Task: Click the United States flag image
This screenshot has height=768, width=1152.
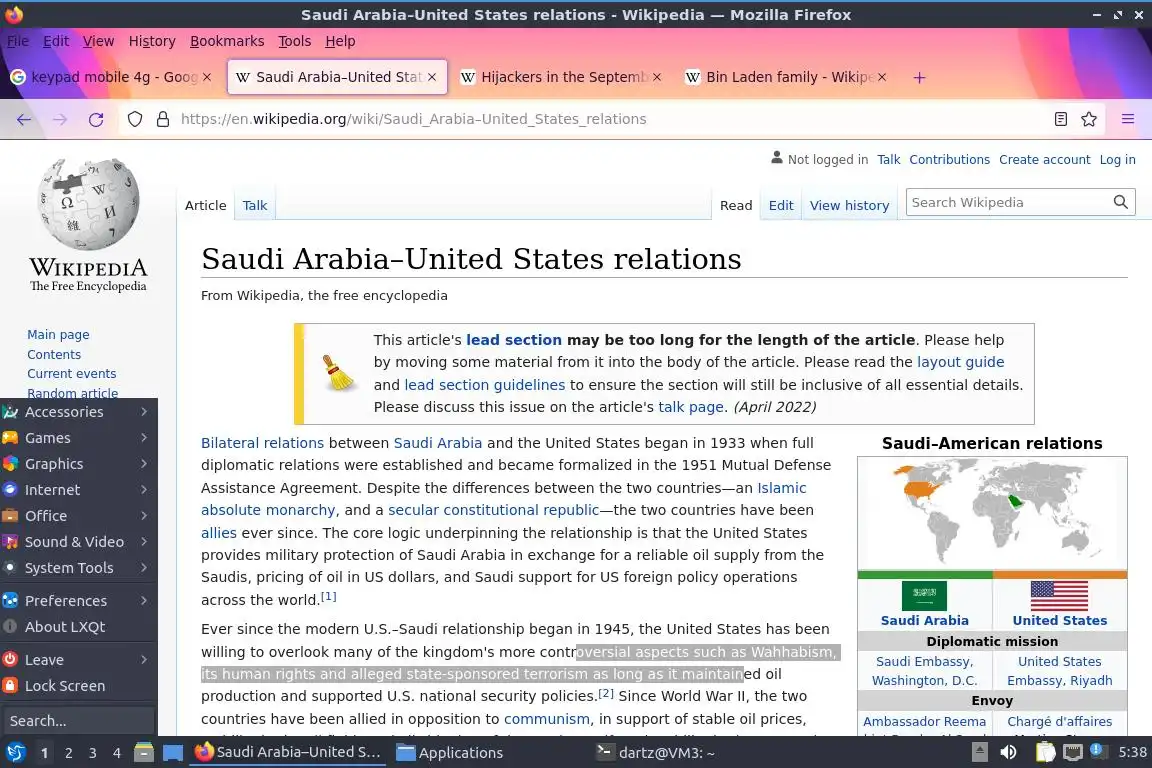Action: click(x=1059, y=595)
